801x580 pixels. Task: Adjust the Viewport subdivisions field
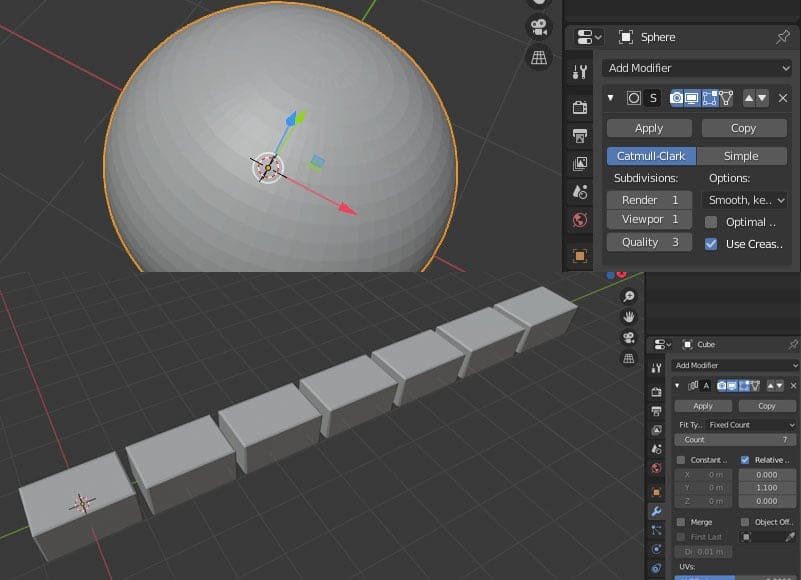pyautogui.click(x=649, y=219)
